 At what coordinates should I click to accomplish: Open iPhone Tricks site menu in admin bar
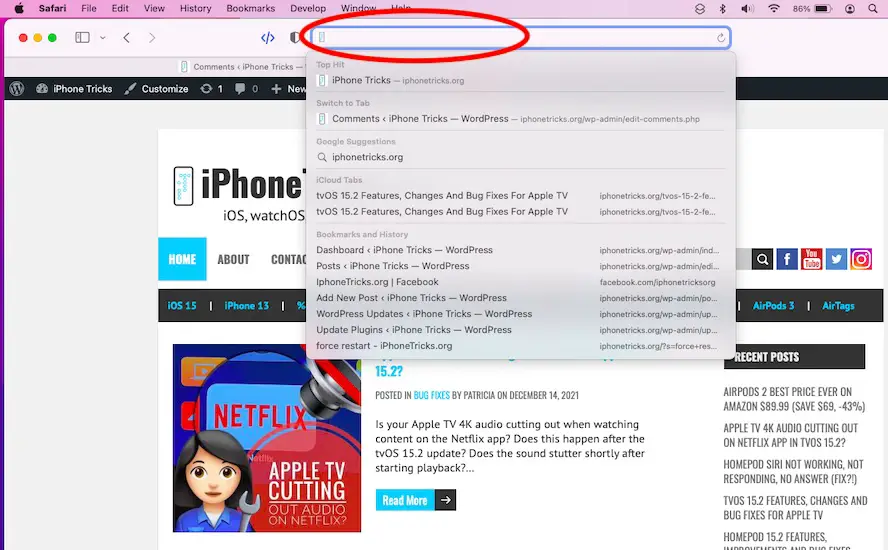click(74, 89)
